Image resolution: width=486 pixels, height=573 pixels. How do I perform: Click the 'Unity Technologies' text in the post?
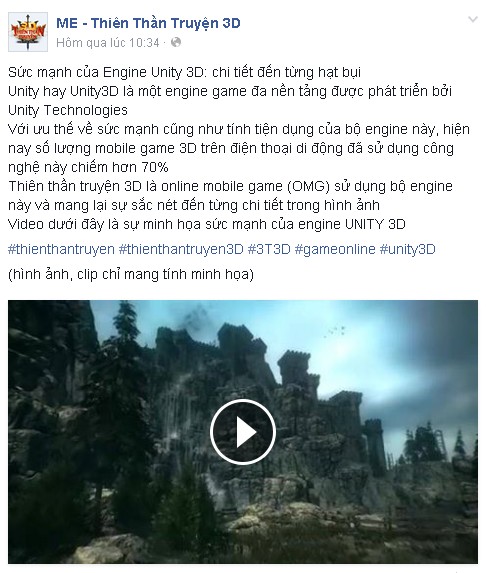point(68,110)
